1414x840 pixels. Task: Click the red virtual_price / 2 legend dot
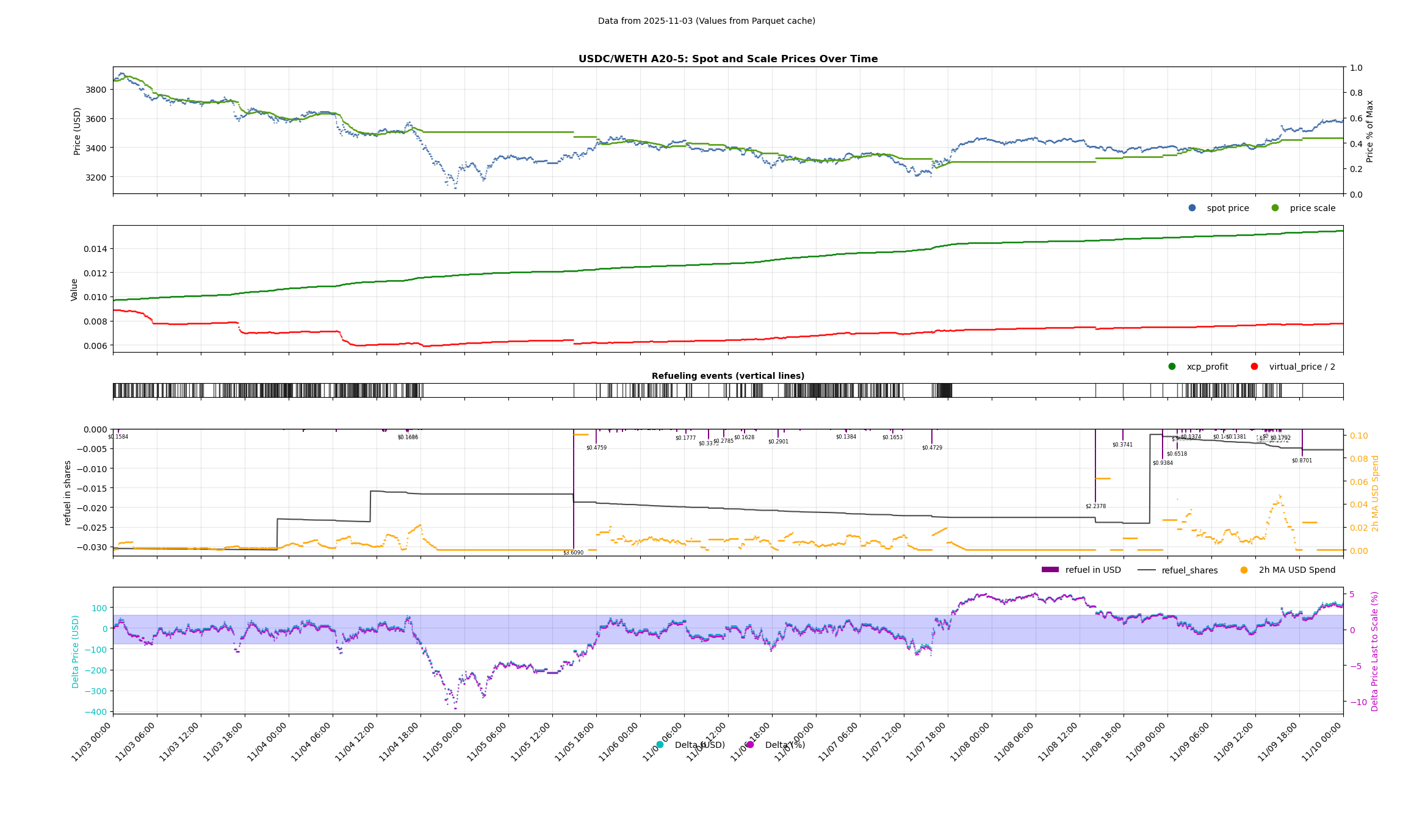[1254, 367]
